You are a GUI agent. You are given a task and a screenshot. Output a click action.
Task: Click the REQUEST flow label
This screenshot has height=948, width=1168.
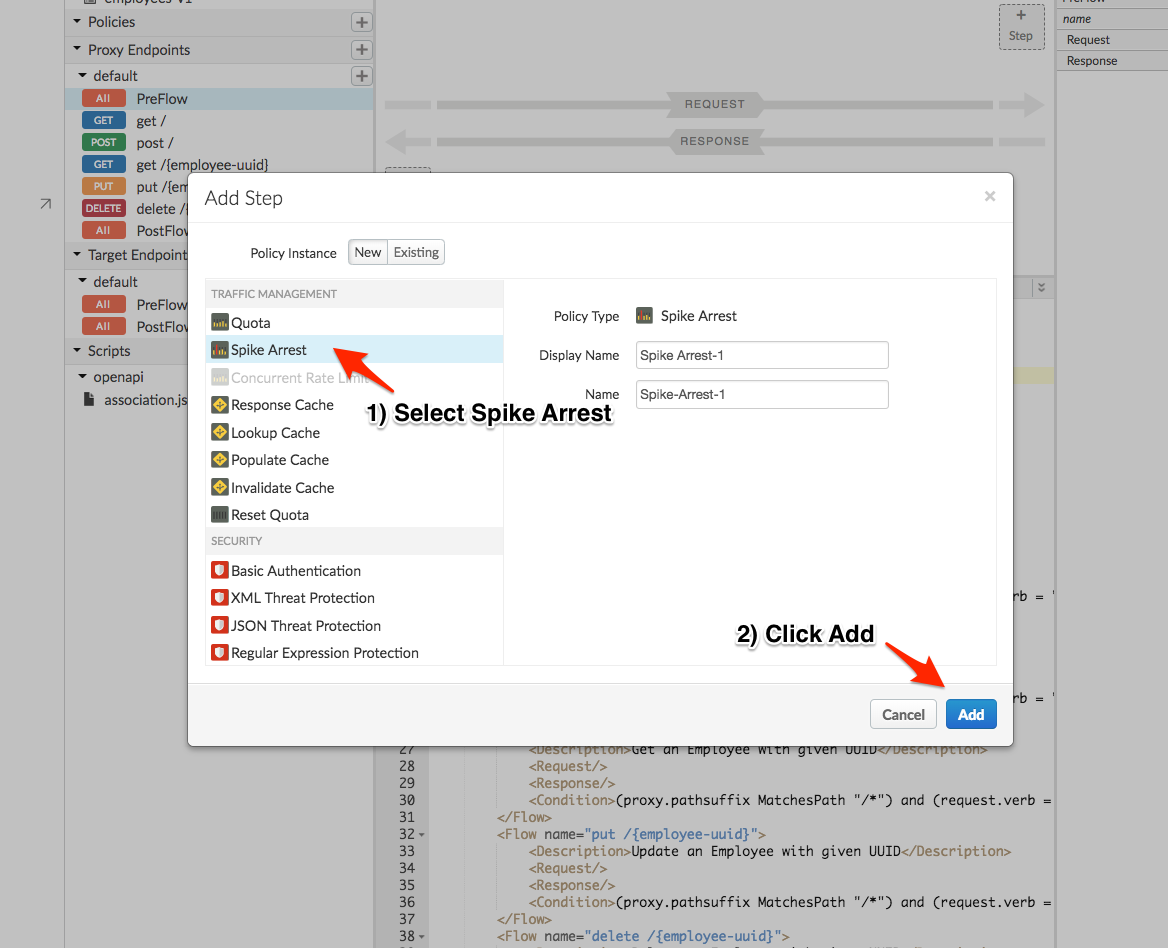tap(714, 104)
